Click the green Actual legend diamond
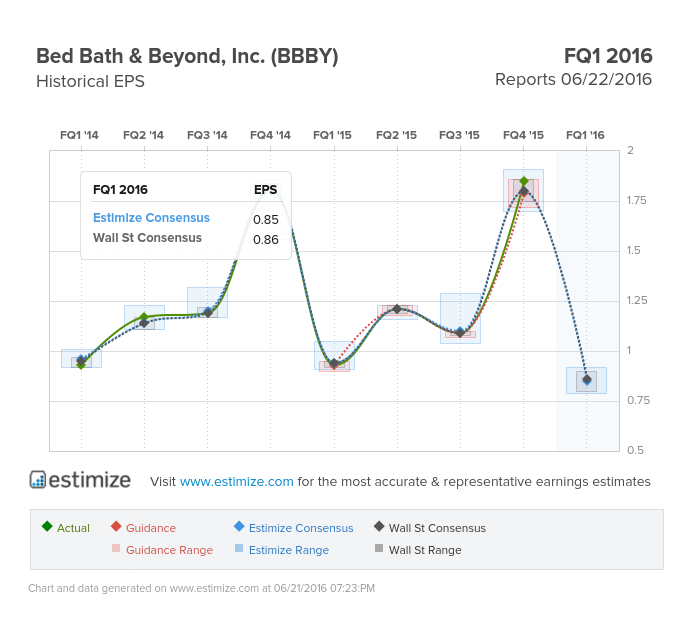 47,526
